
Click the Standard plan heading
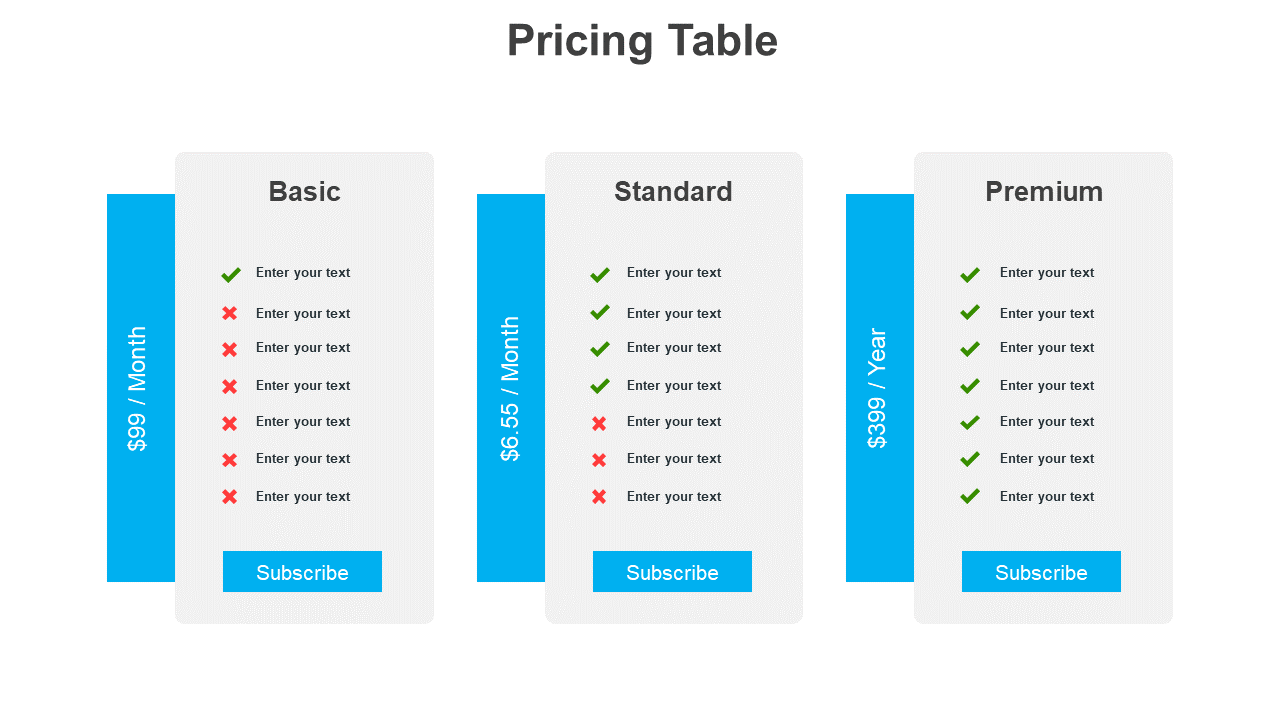[673, 192]
